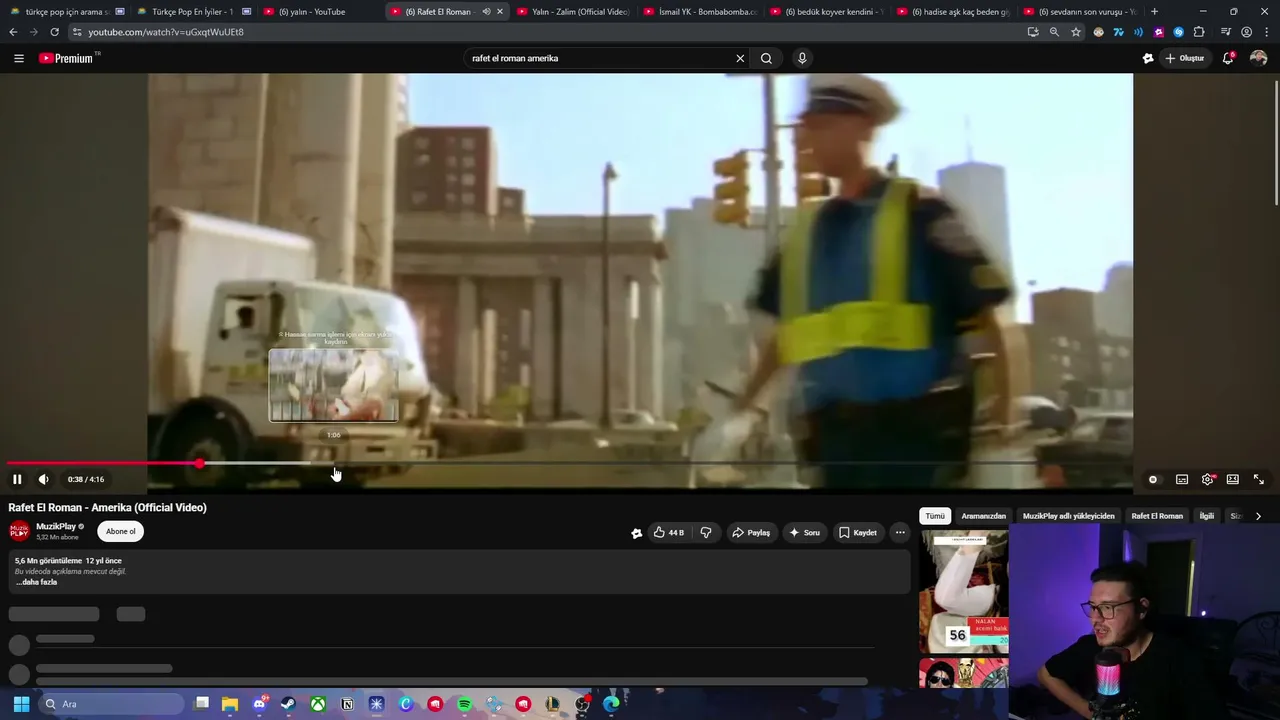The height and width of the screenshot is (720, 1280).
Task: Select the Aramanızdan filter chip
Action: coord(984,516)
